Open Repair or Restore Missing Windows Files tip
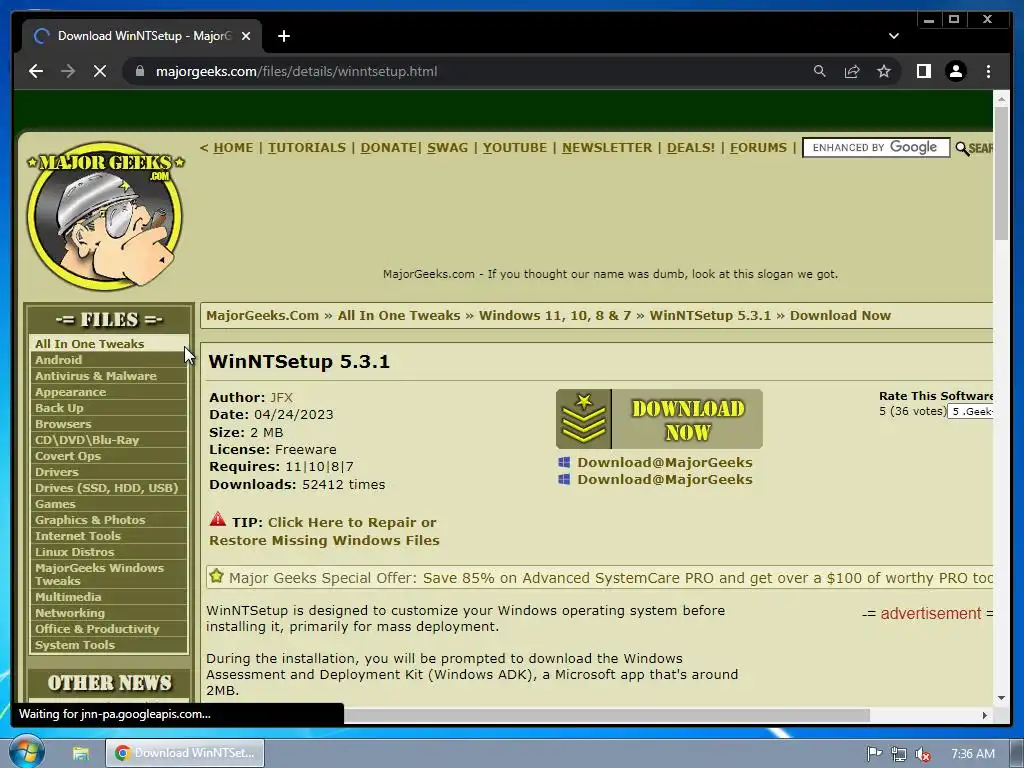1024x768 pixels. pyautogui.click(x=325, y=531)
